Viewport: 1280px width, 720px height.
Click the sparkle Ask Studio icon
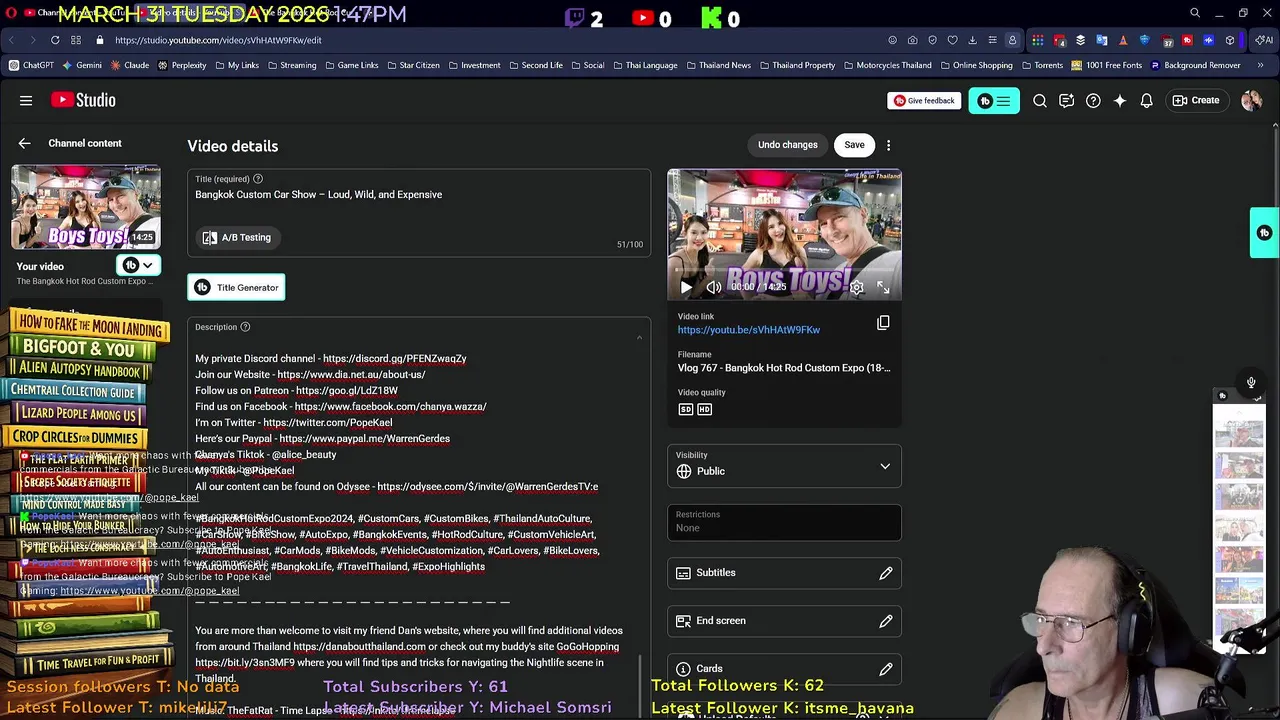(1120, 100)
